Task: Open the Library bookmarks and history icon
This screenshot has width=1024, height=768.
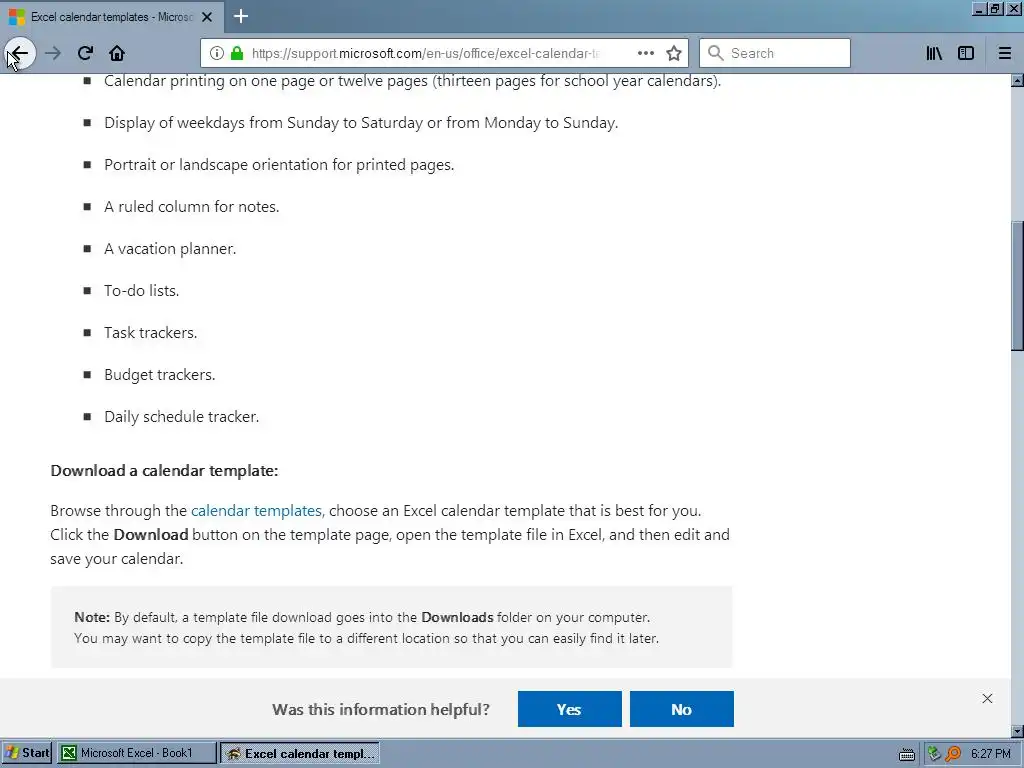Action: tap(934, 53)
